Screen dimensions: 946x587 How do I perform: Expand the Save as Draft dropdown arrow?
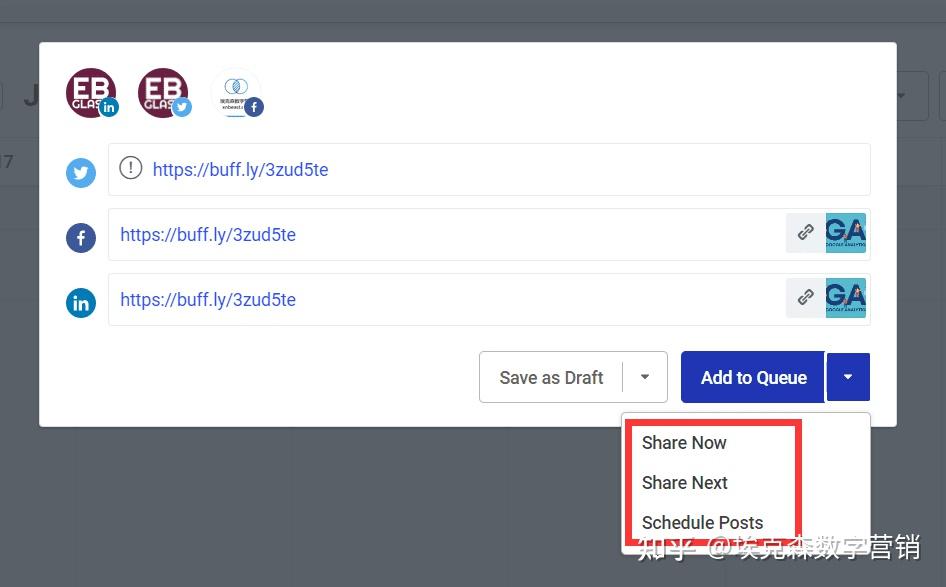point(645,377)
